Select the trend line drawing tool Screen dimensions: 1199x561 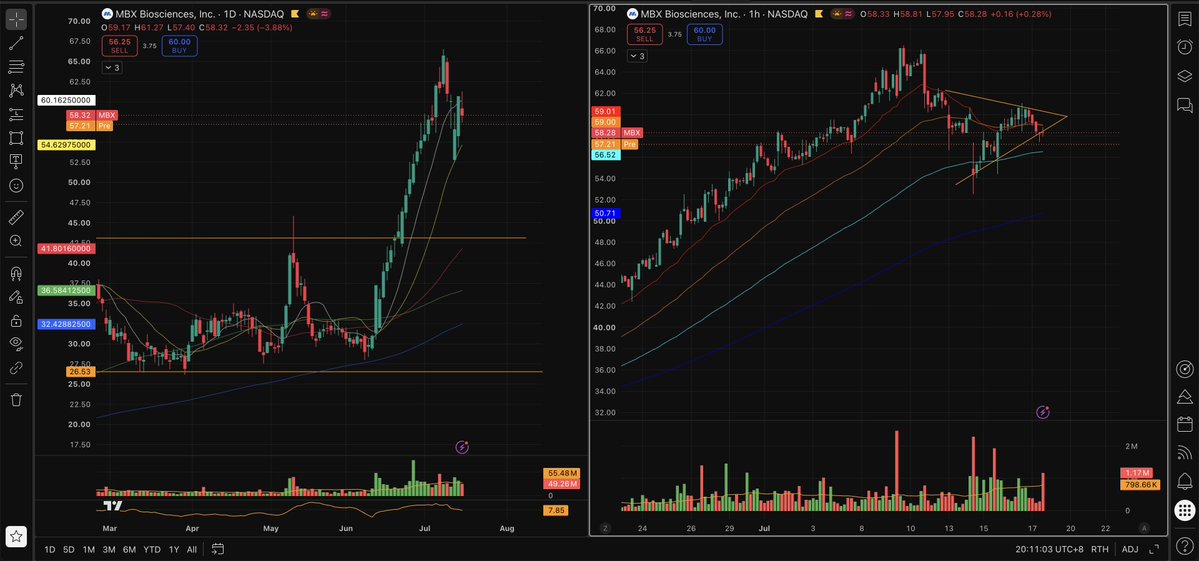click(16, 44)
